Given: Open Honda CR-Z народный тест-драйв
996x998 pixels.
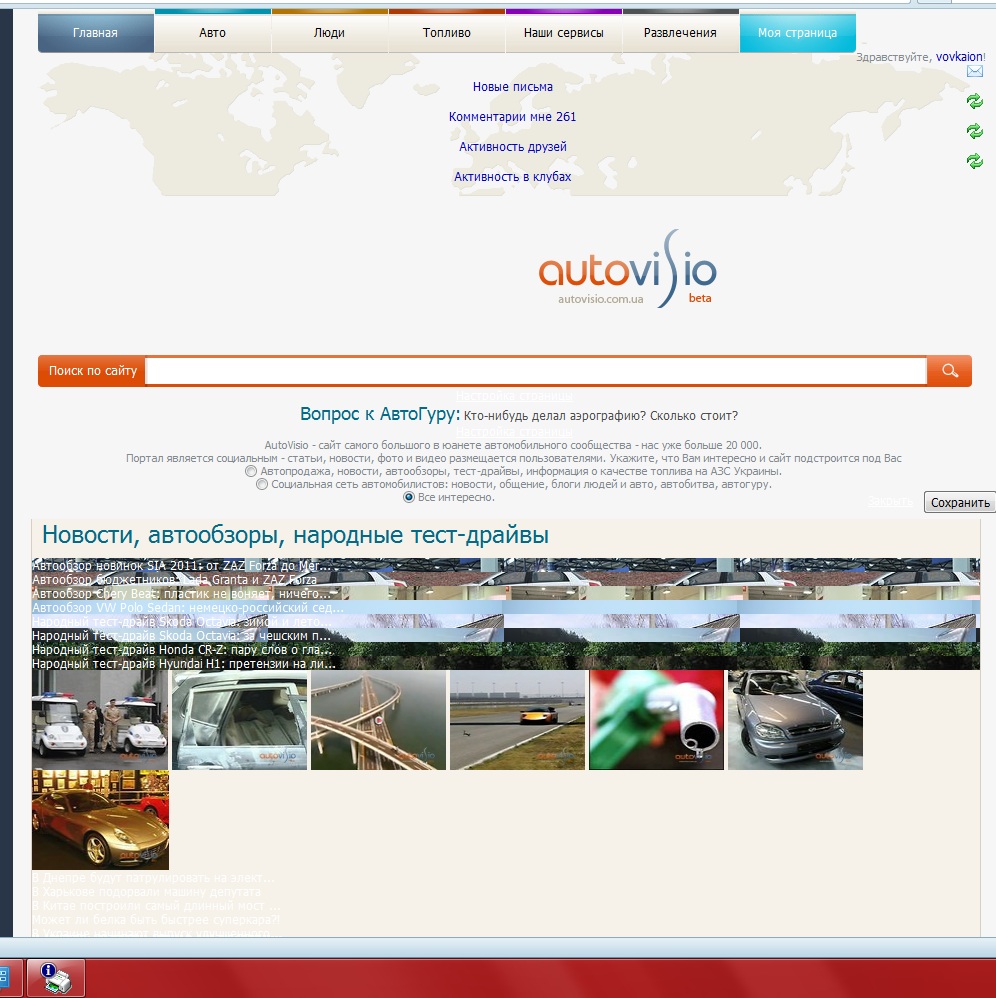Looking at the screenshot, I should pos(182,649).
